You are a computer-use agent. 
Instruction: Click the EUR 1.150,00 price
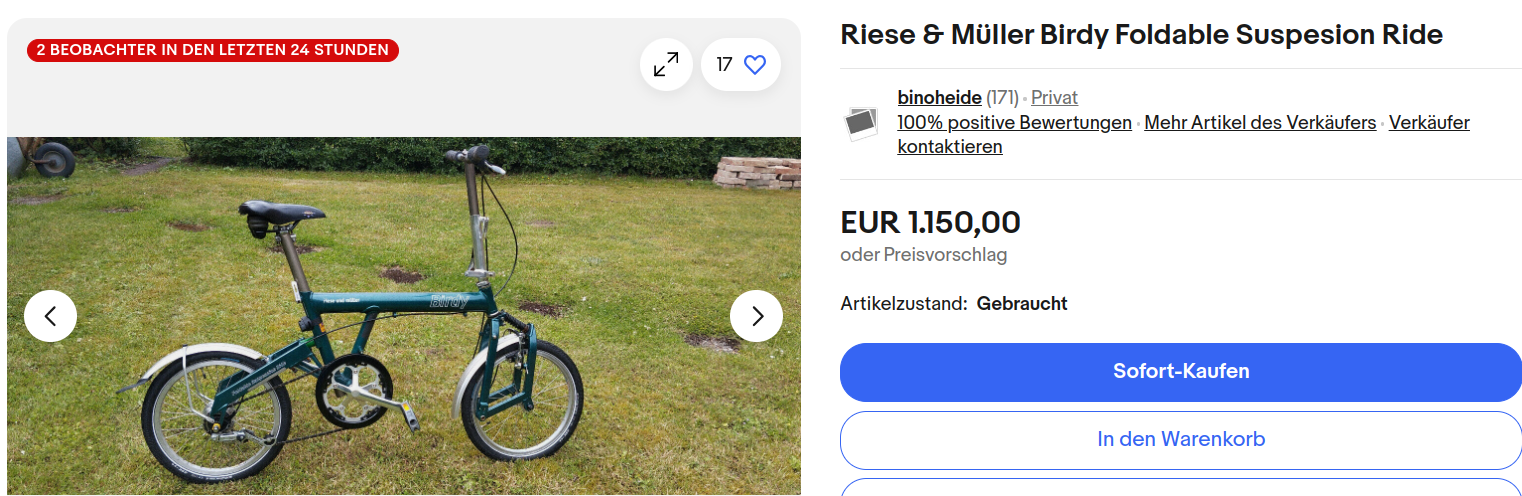(x=930, y=222)
